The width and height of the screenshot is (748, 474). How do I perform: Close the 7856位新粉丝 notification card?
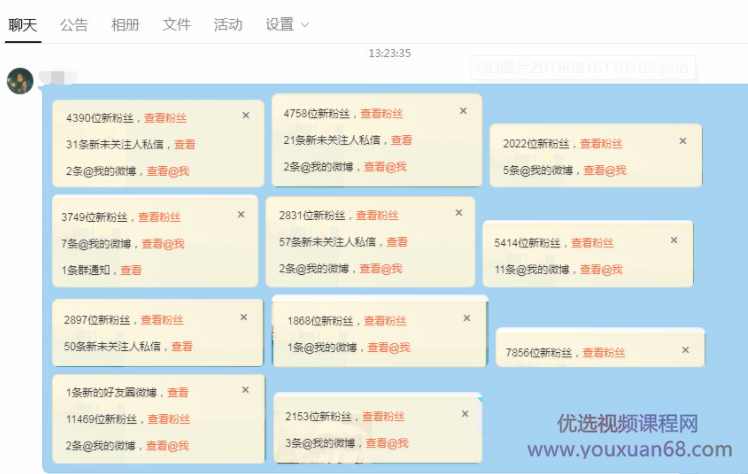pyautogui.click(x=685, y=350)
